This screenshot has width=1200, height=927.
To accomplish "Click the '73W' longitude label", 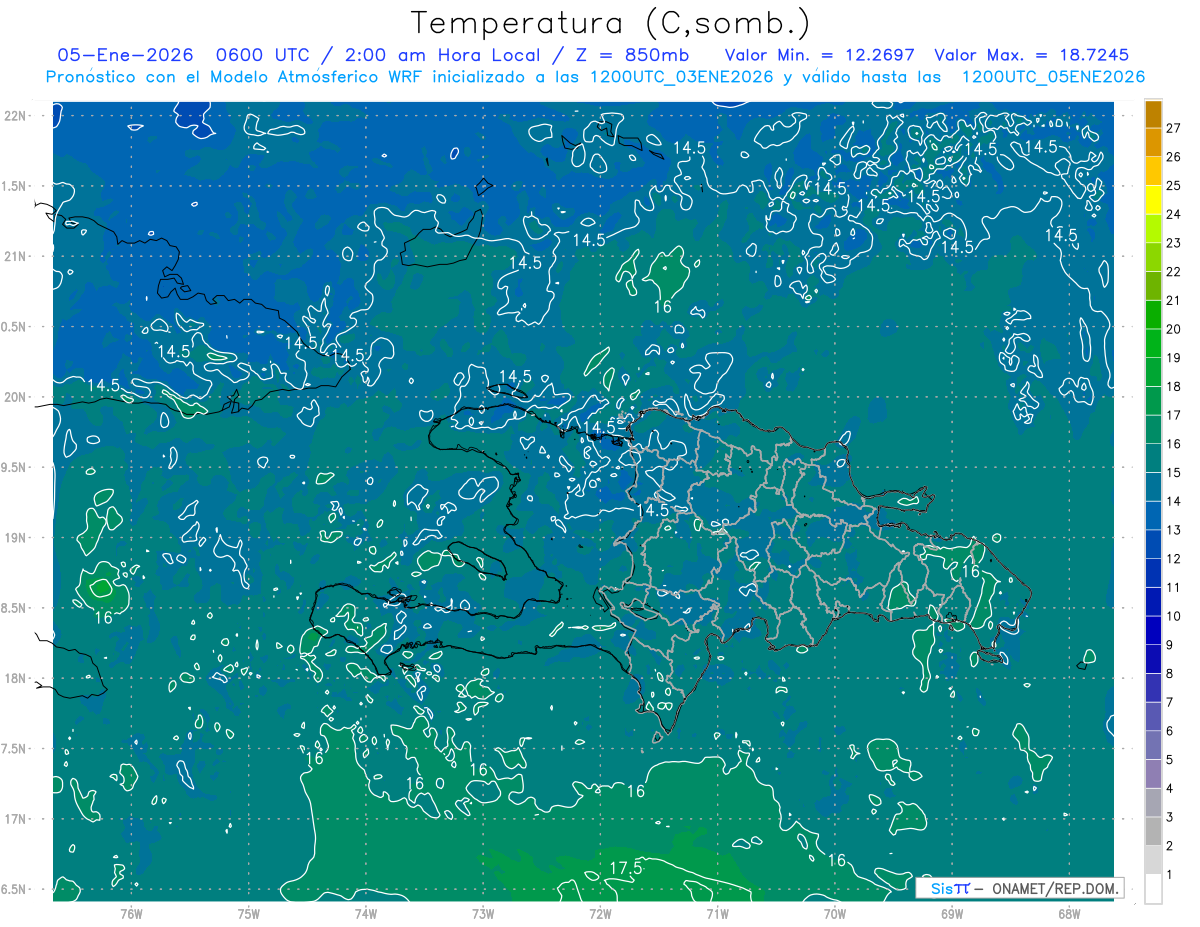I will 483,914.
